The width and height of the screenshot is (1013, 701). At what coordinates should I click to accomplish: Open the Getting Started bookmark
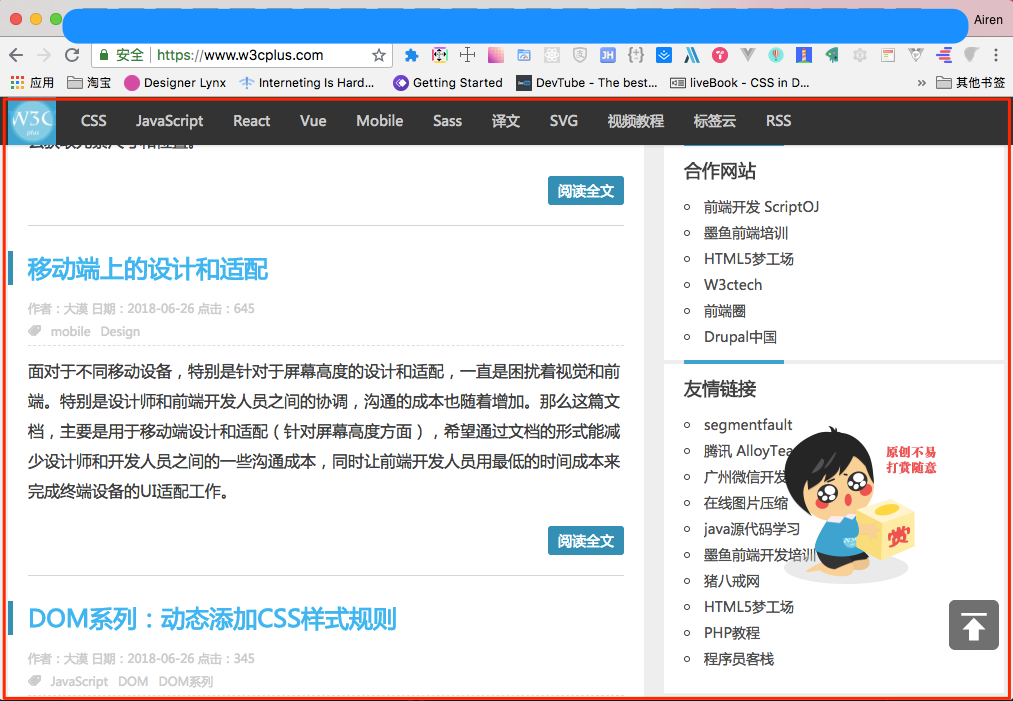click(448, 83)
